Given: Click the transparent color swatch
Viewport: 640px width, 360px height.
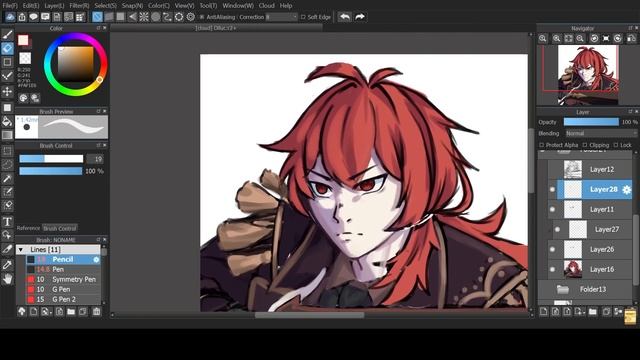Looking at the screenshot, I should (x=25, y=58).
